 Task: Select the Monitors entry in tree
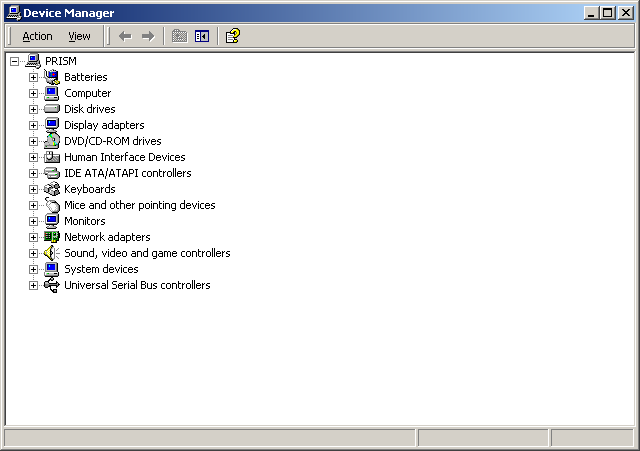84,221
